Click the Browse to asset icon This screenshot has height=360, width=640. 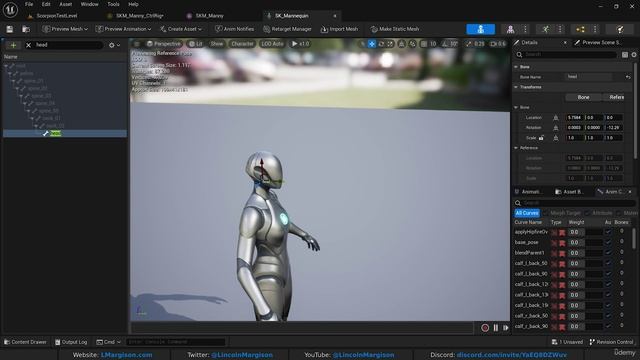(x=26, y=29)
